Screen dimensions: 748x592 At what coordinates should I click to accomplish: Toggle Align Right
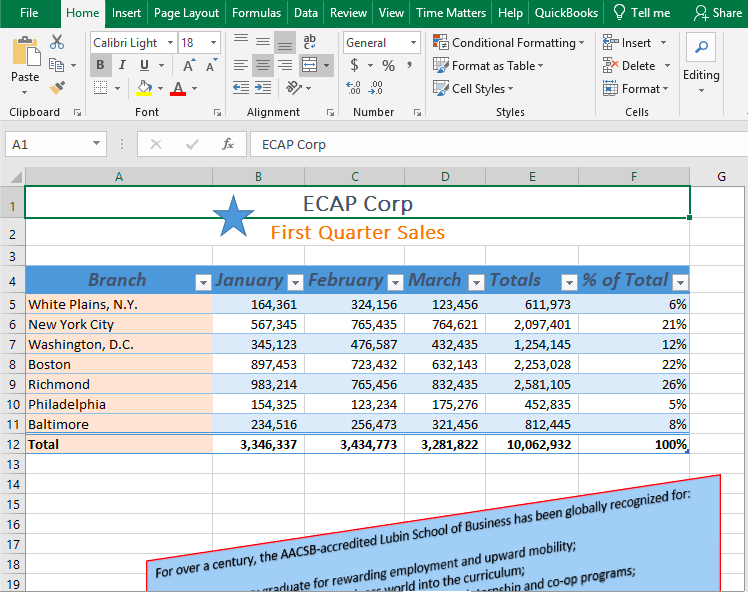tap(285, 65)
